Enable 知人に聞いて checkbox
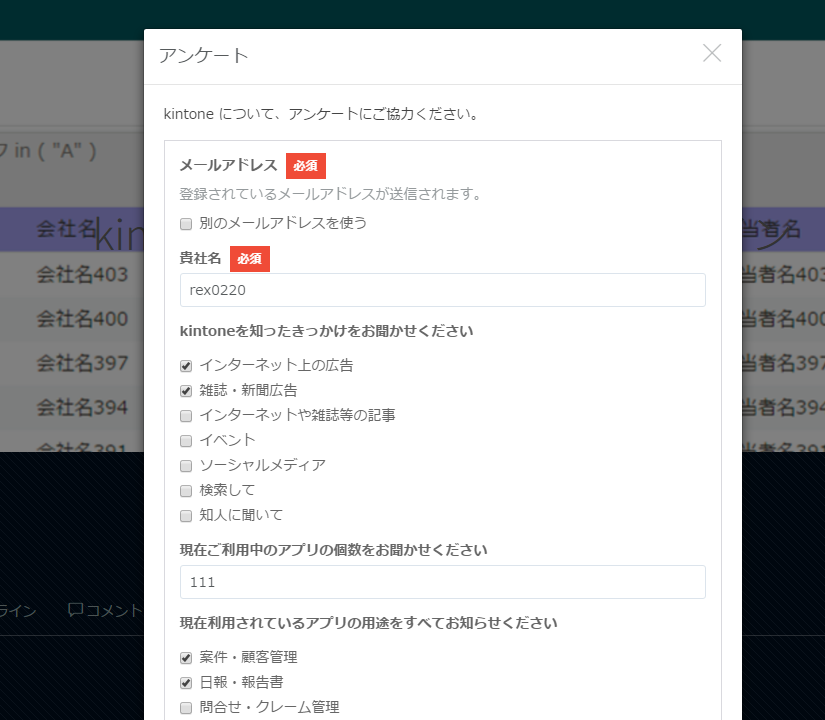 coord(186,516)
